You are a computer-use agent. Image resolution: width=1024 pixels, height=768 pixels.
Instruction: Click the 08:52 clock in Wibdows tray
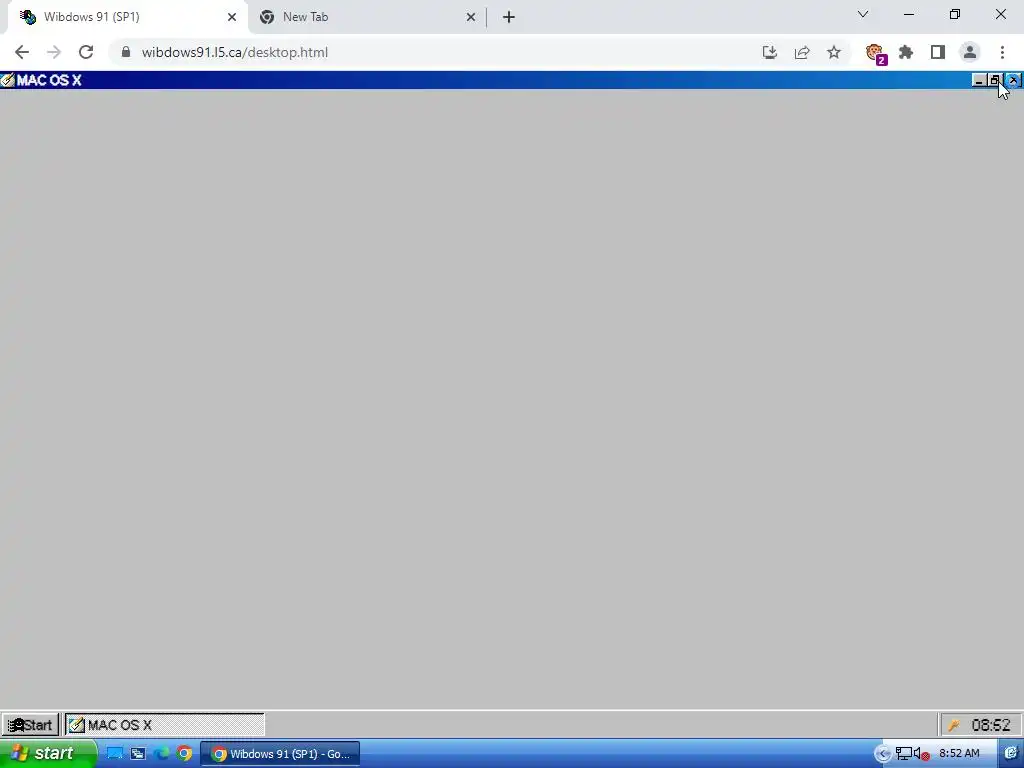point(991,725)
